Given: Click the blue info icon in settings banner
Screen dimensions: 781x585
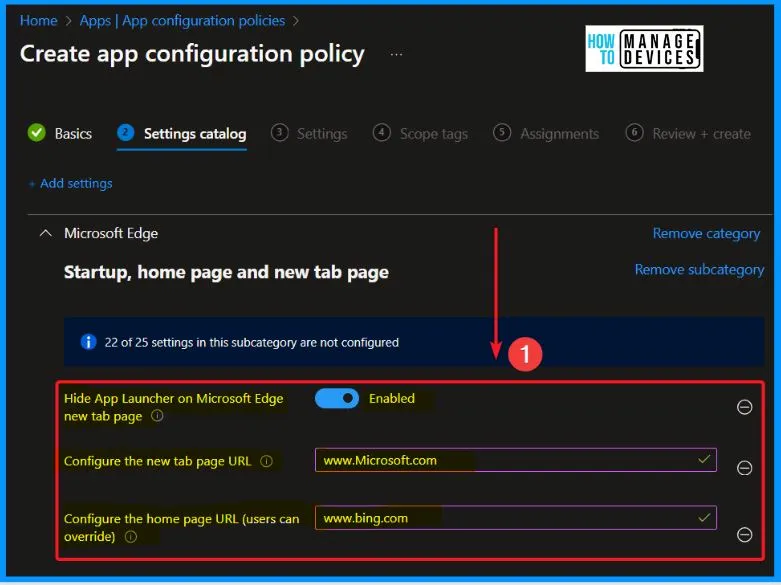Looking at the screenshot, I should coord(88,342).
